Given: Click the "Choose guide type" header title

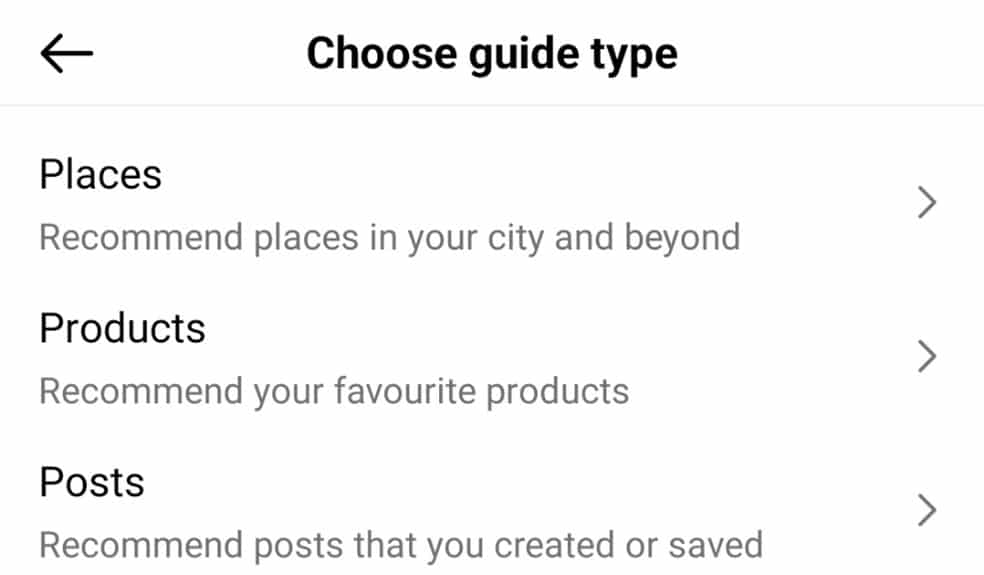Looking at the screenshot, I should coord(491,54).
